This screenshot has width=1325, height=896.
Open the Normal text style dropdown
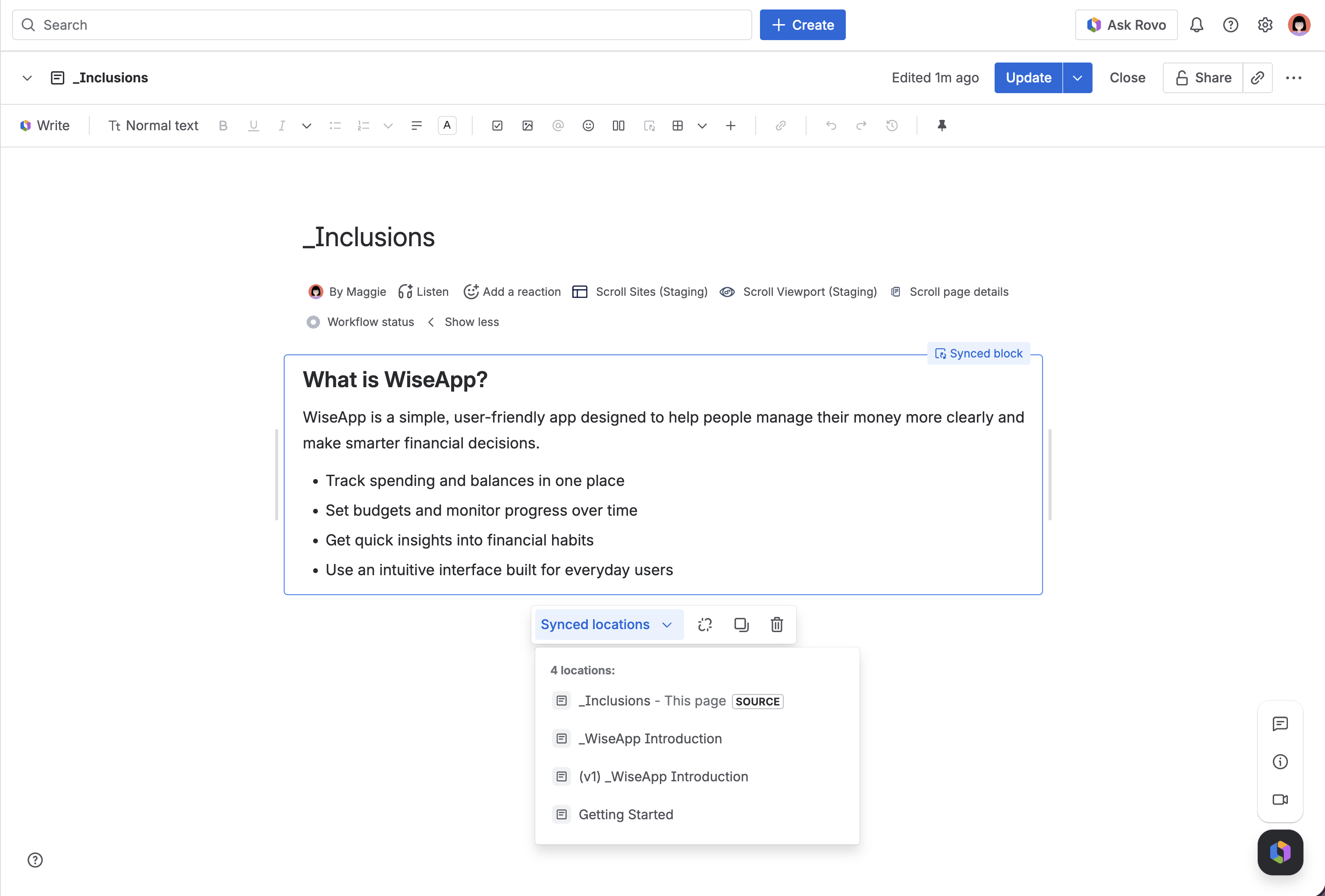[x=154, y=125]
